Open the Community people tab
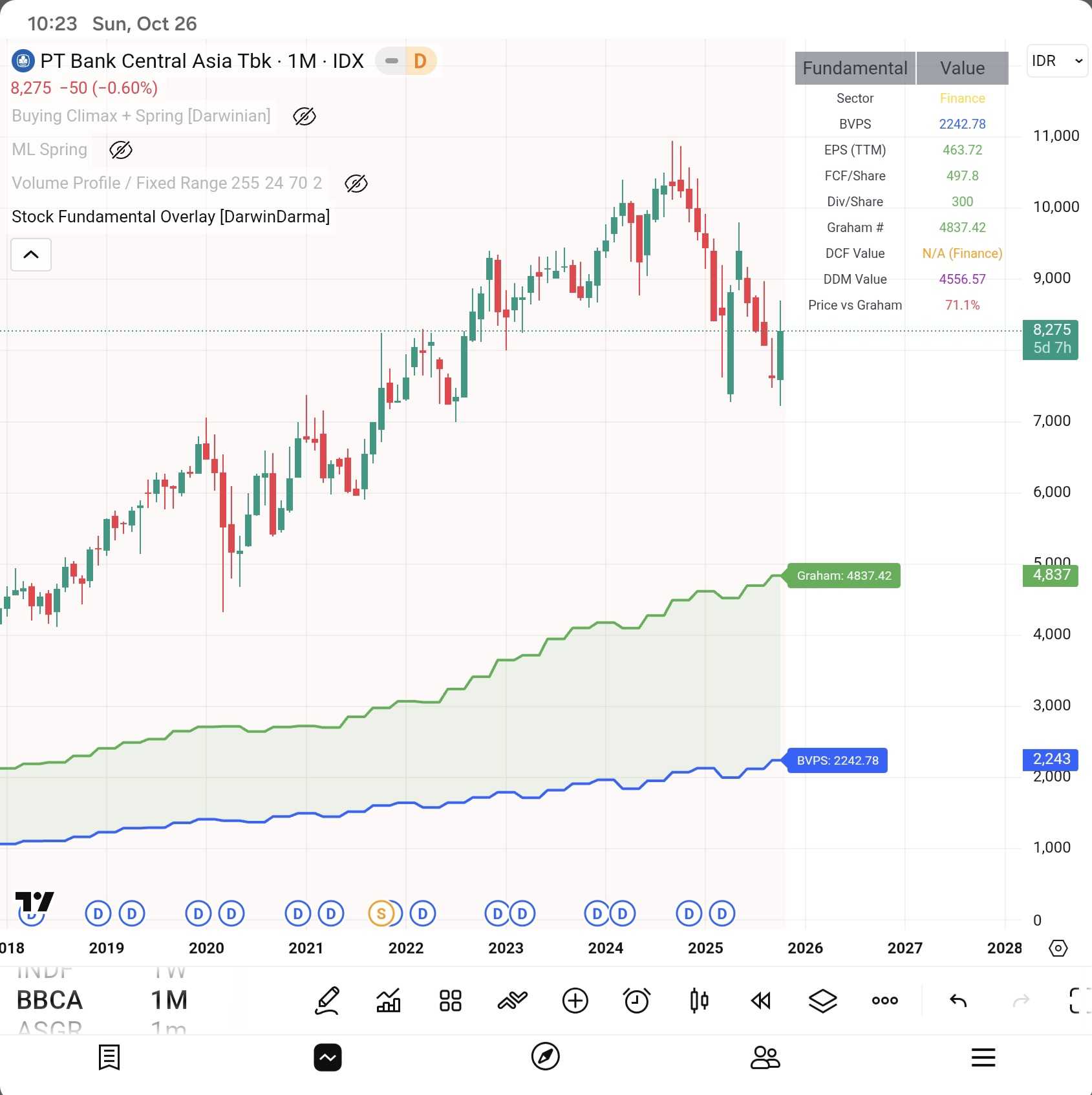The image size is (1092, 1095). pyautogui.click(x=765, y=1057)
